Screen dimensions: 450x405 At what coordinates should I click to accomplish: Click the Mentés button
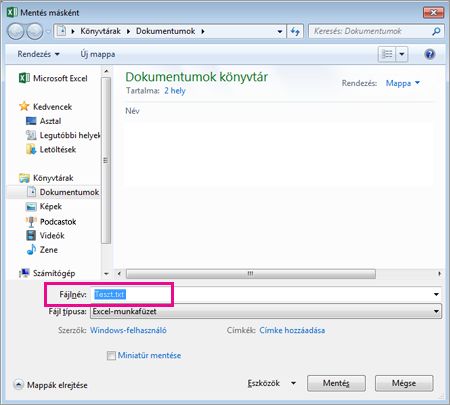[x=336, y=383]
